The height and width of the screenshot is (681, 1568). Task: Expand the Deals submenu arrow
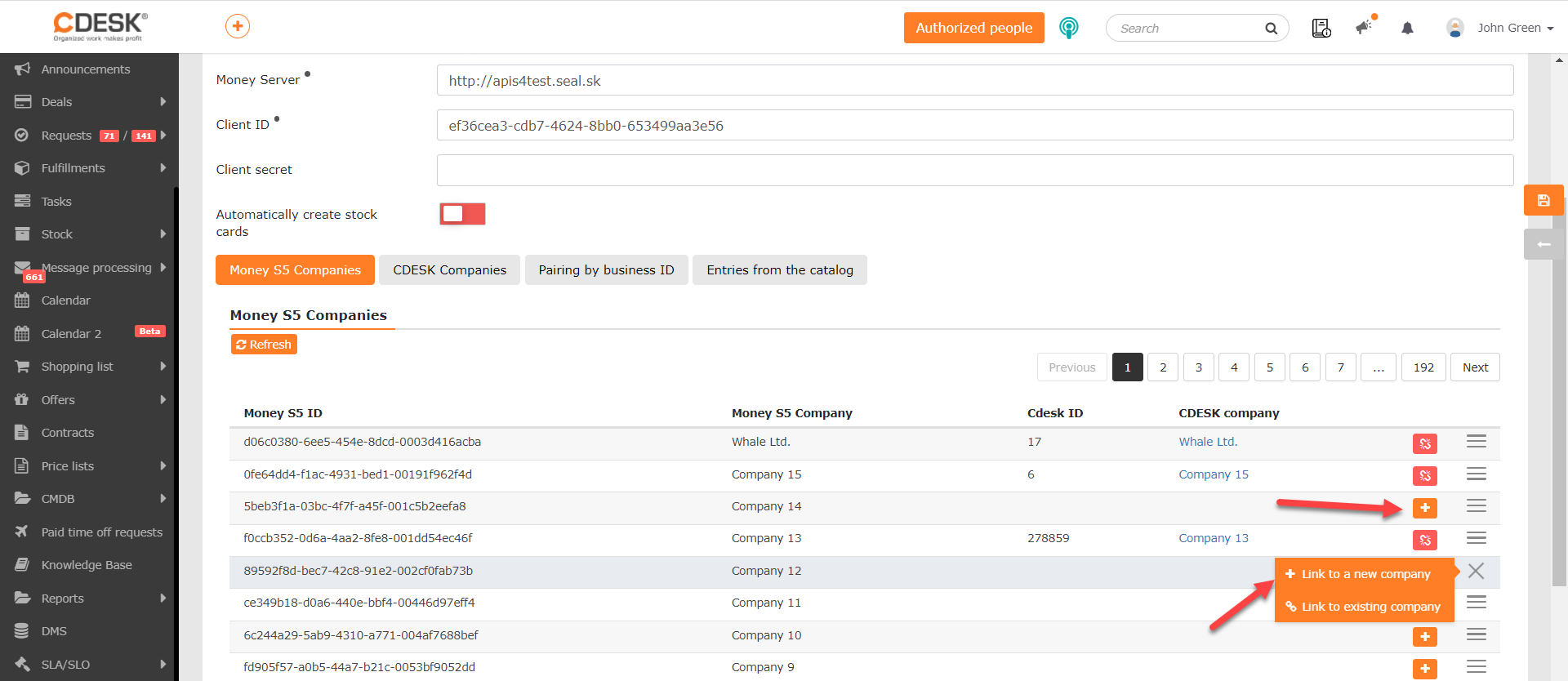pyautogui.click(x=163, y=102)
